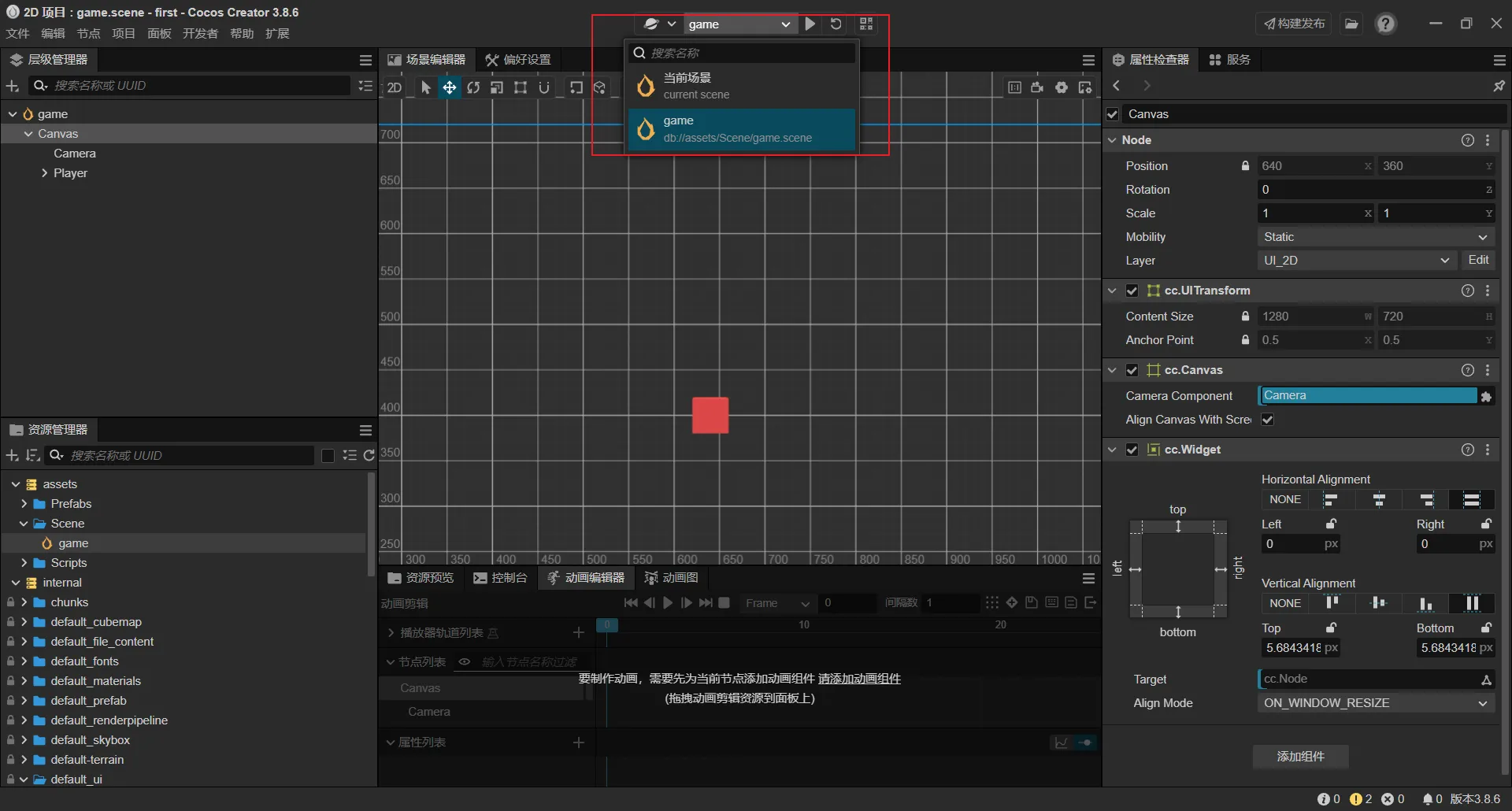This screenshot has width=1512, height=811.
Task: Uncheck the Canvas node enabled checkbox
Action: click(1113, 114)
